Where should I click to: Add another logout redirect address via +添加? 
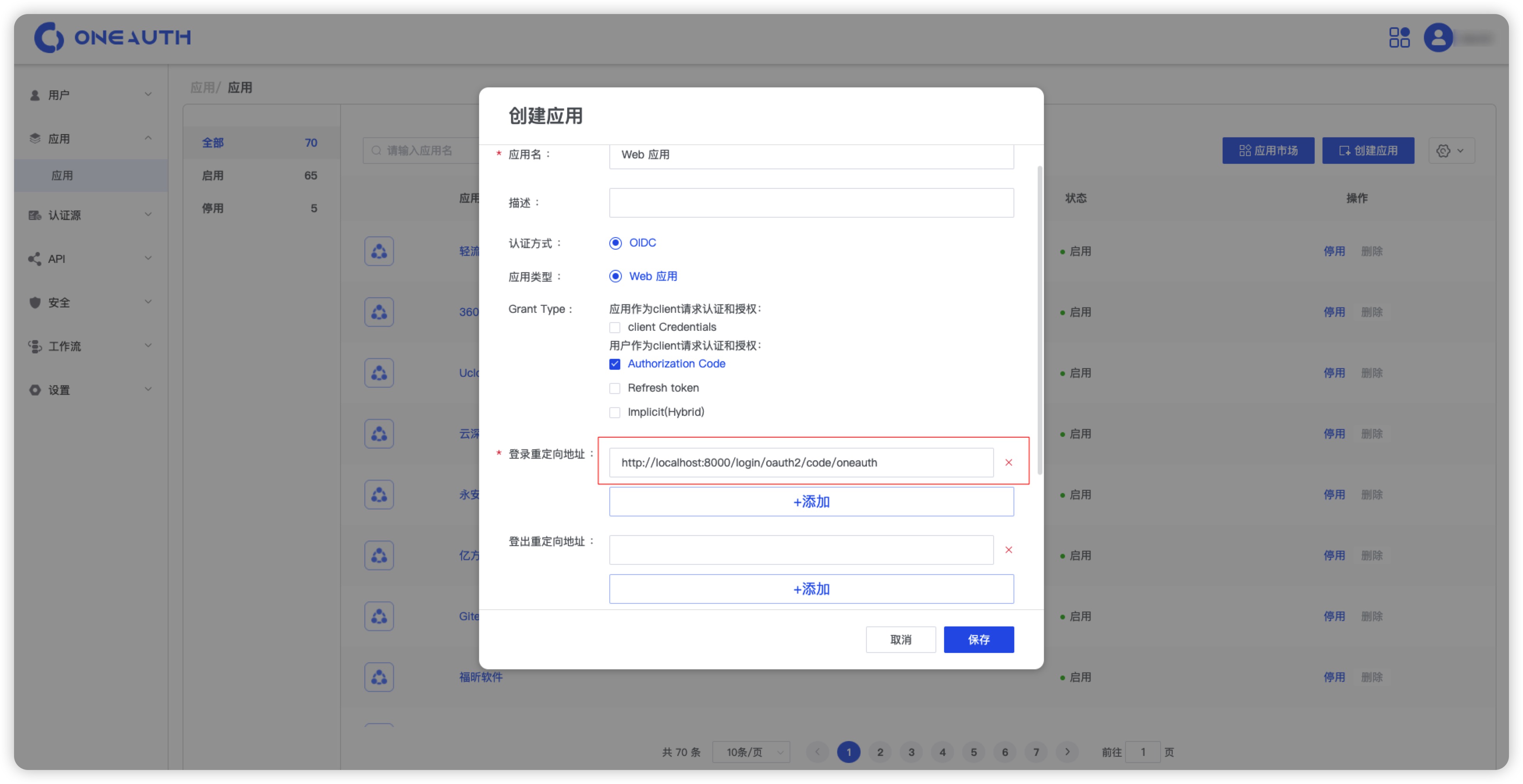[811, 589]
